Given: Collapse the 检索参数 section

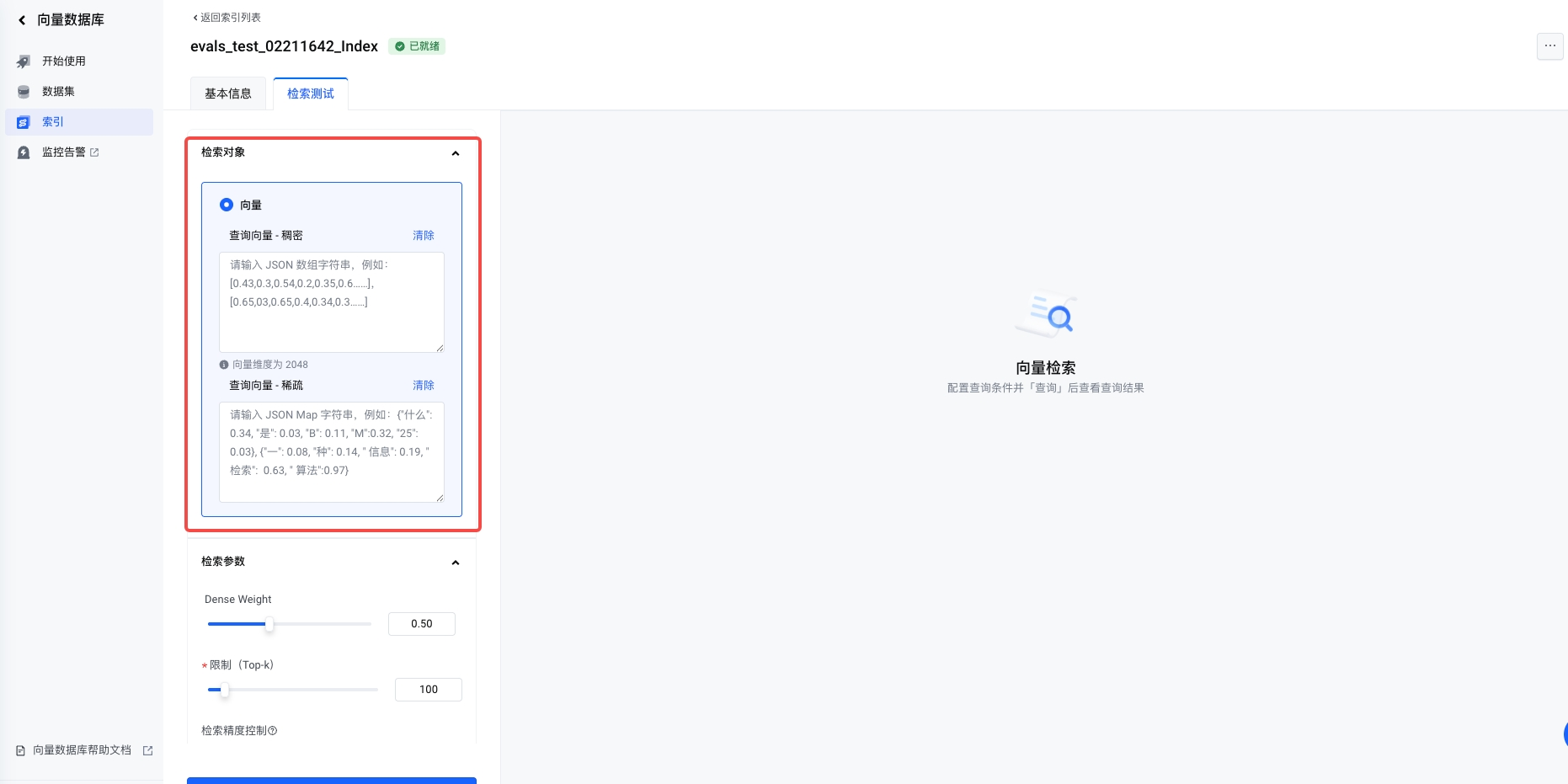Looking at the screenshot, I should [456, 563].
